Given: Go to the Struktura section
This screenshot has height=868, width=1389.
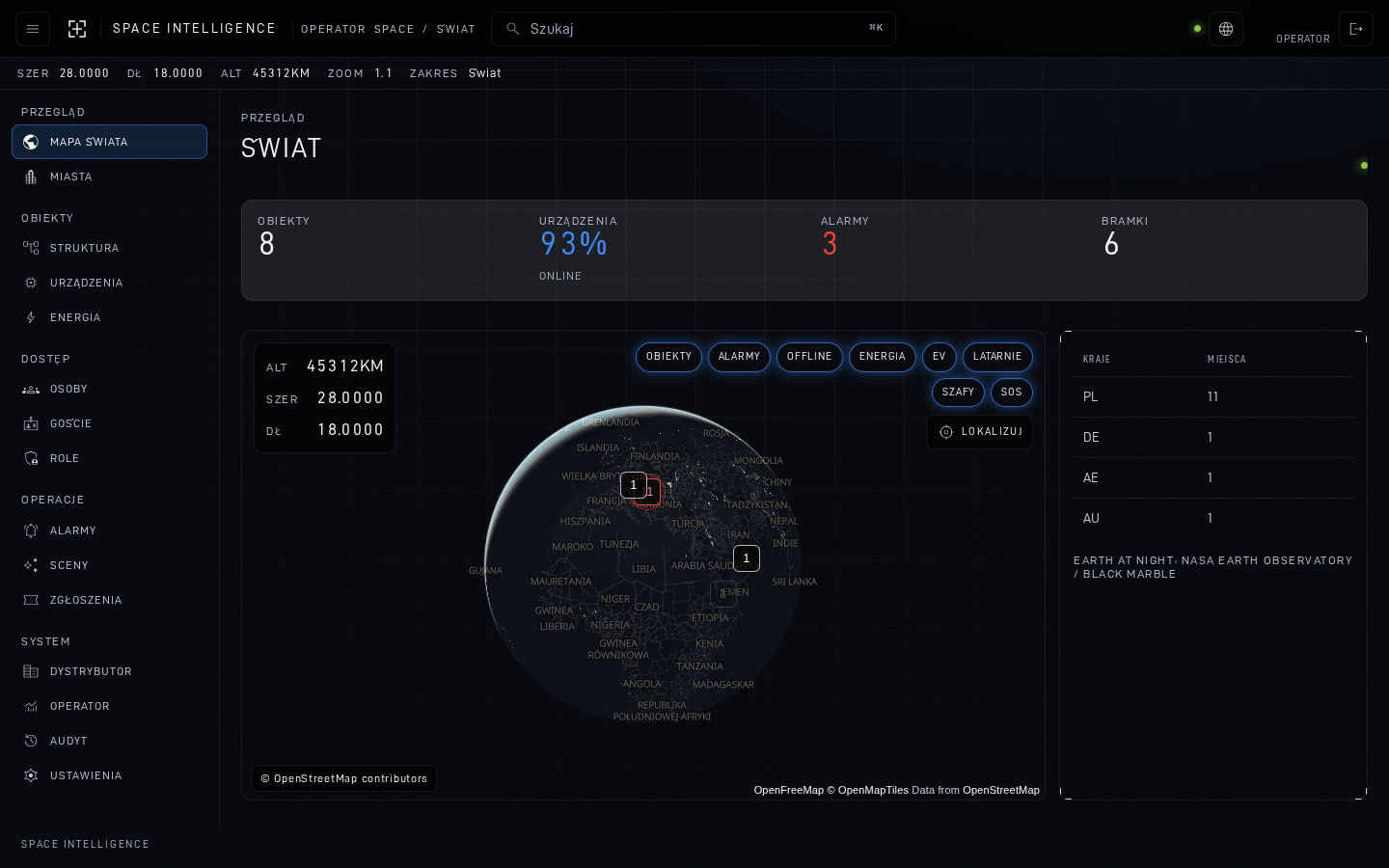Looking at the screenshot, I should pyautogui.click(x=109, y=248).
